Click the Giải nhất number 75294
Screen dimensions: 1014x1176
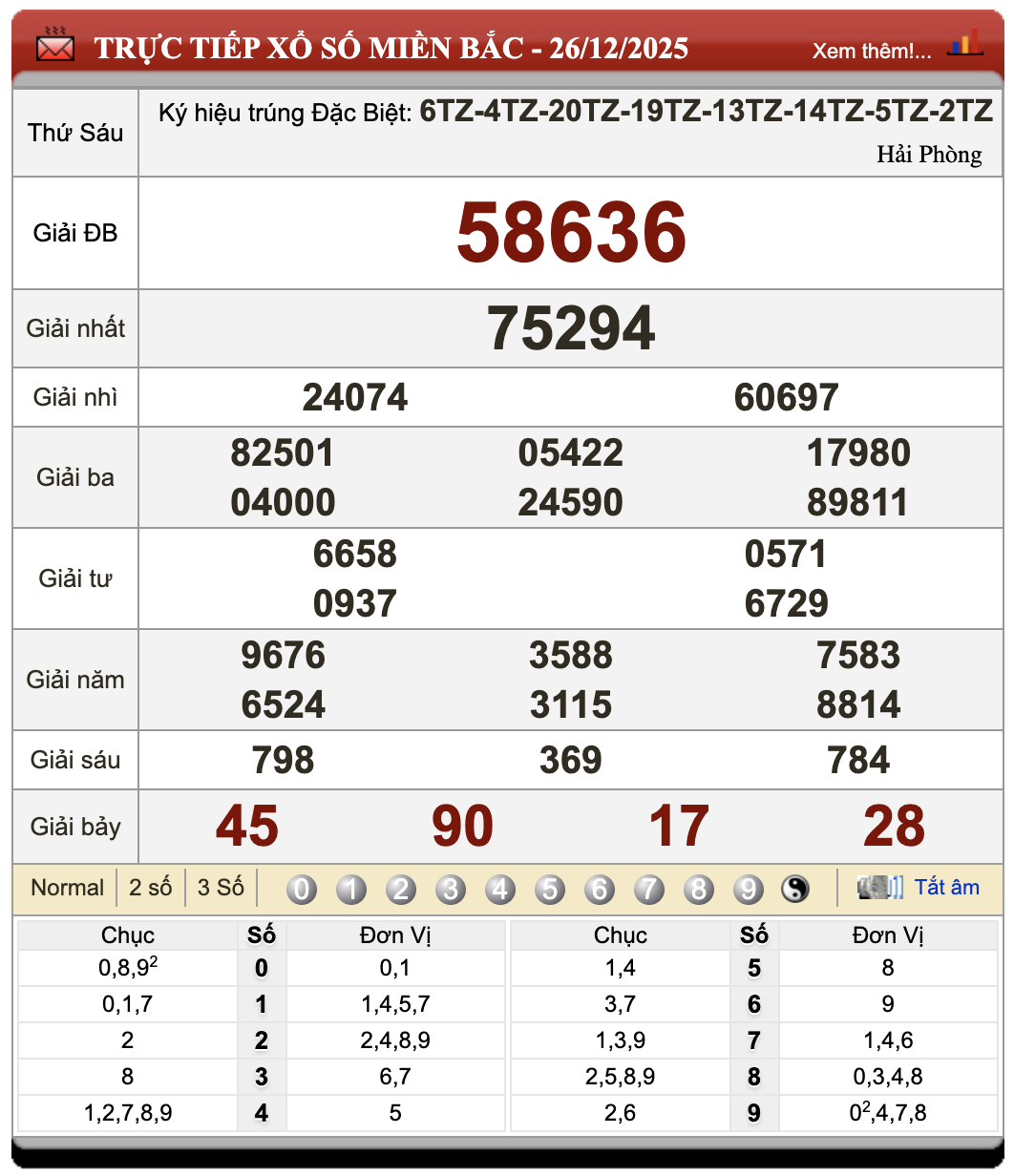571,328
